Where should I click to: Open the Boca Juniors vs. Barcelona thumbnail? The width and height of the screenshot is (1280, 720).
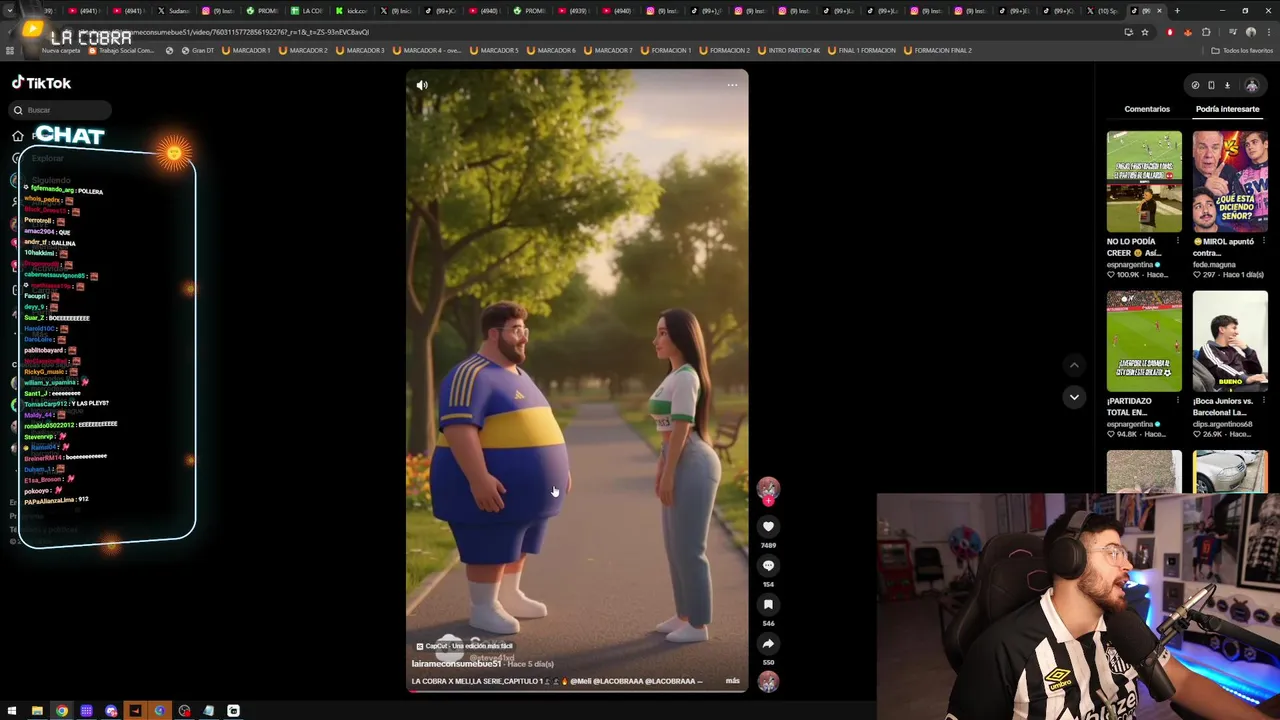click(1230, 341)
